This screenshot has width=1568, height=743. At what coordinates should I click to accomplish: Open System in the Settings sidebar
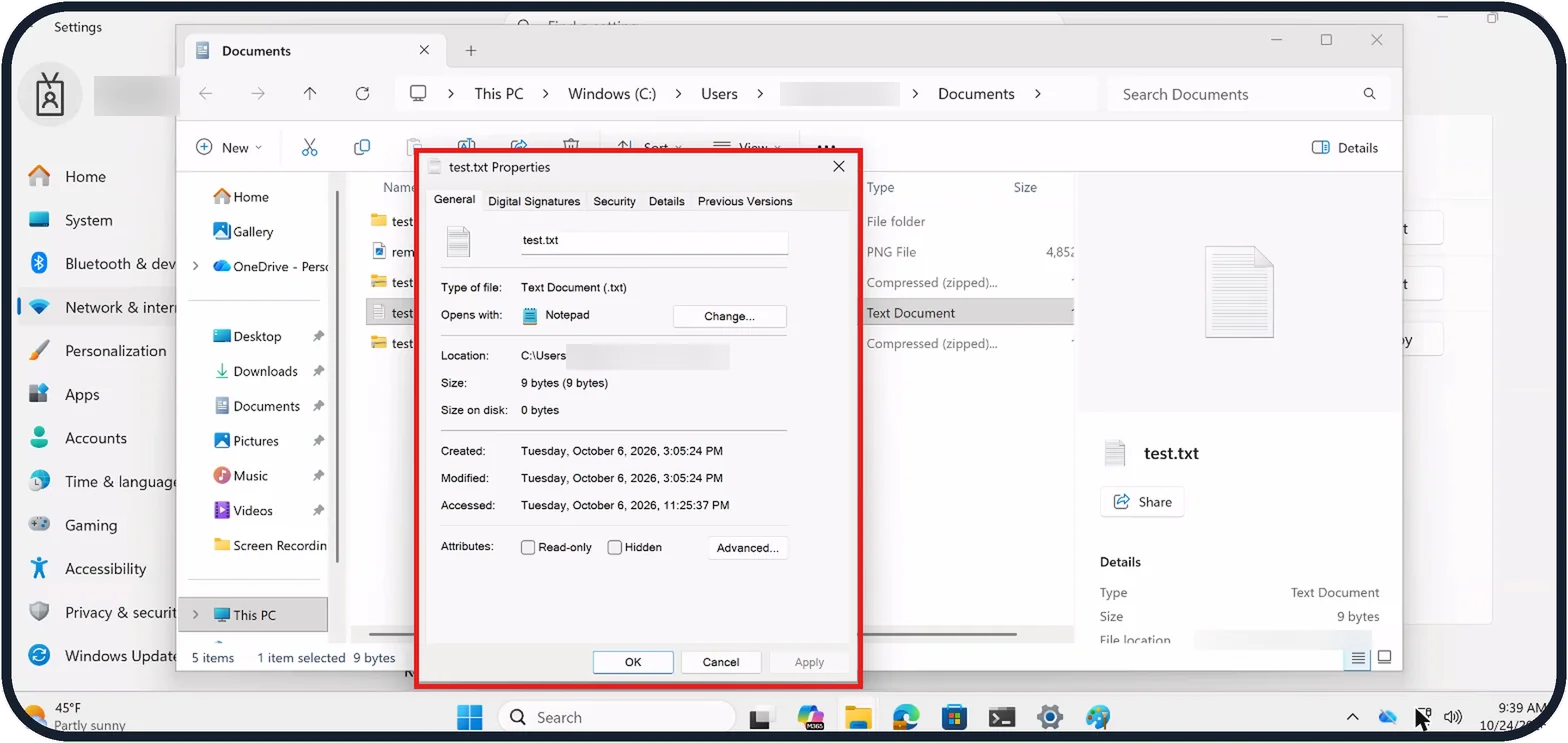(x=88, y=220)
